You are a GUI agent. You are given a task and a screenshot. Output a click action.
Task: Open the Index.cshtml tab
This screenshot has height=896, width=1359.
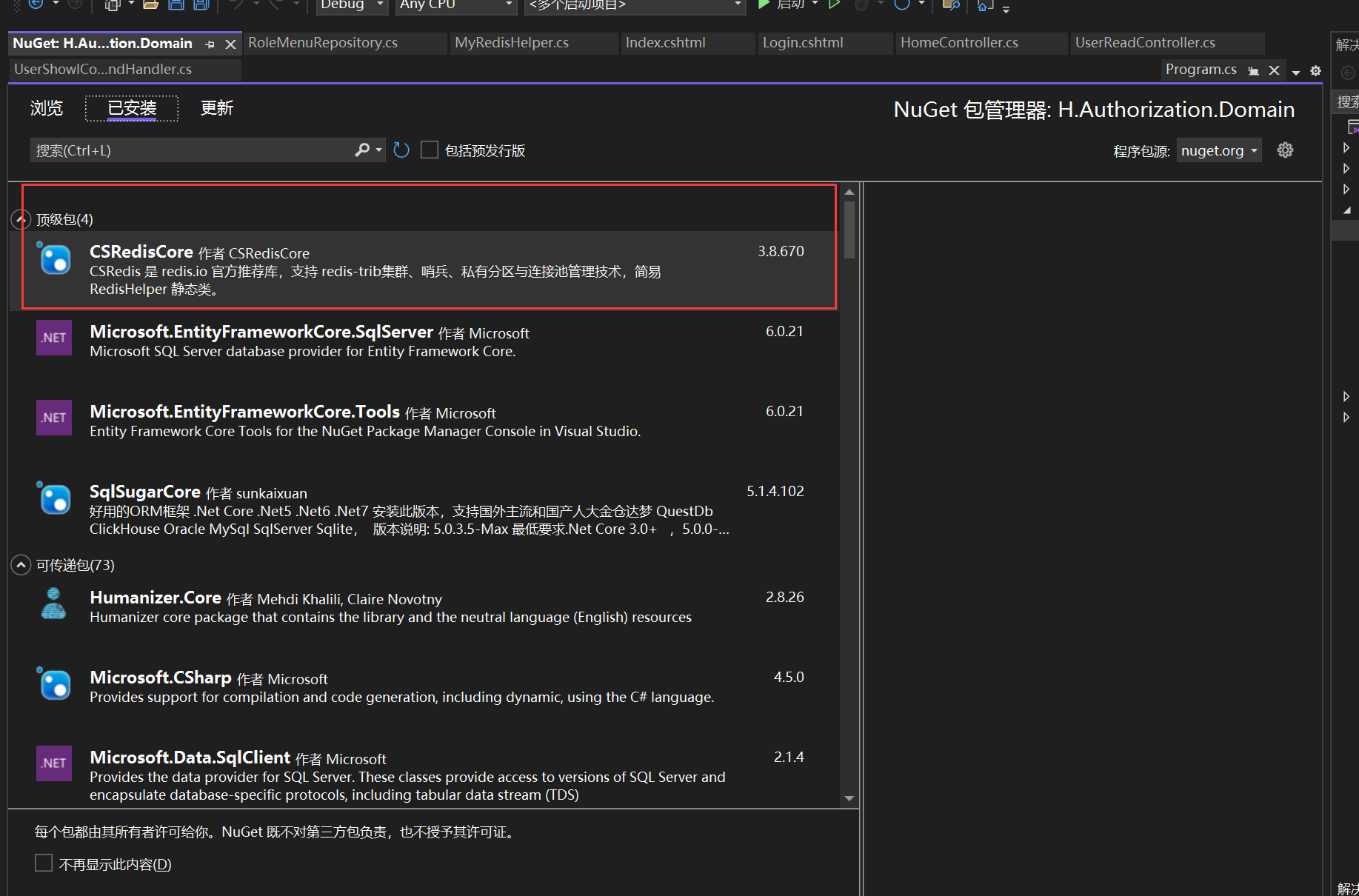tap(688, 43)
